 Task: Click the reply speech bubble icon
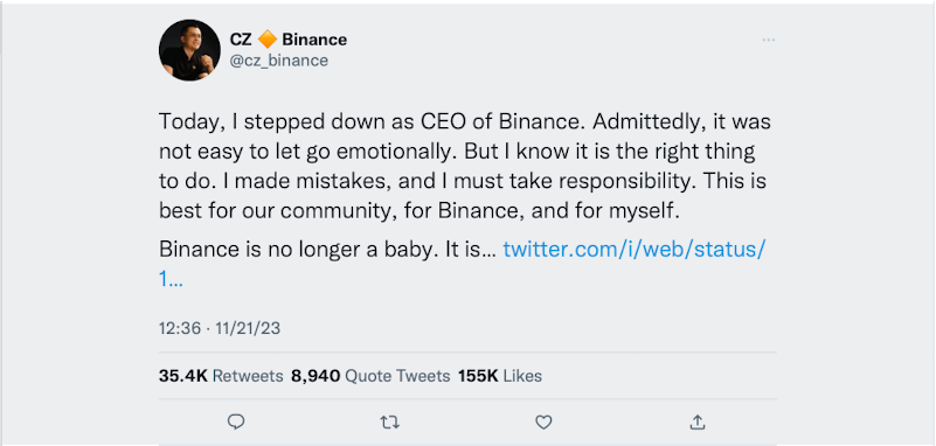click(236, 421)
